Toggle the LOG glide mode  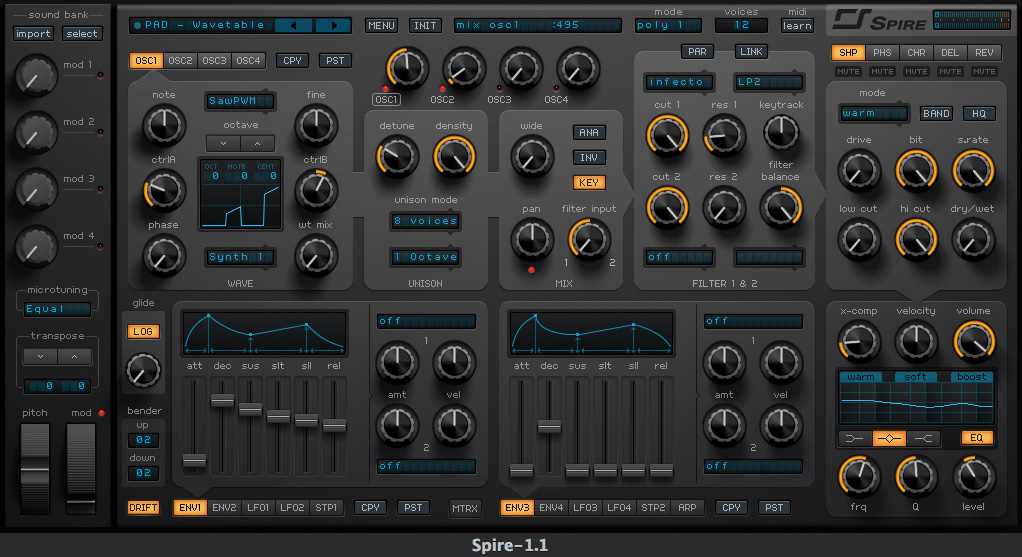(x=143, y=332)
